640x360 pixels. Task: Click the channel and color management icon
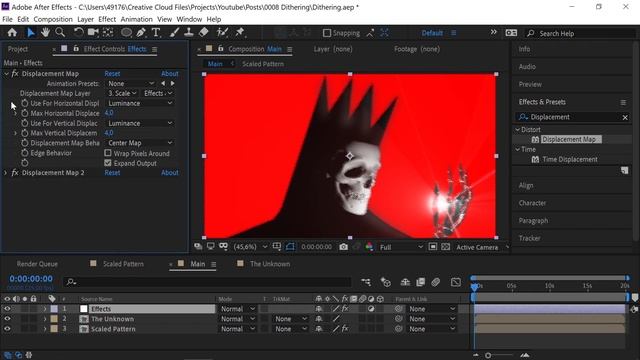point(369,247)
